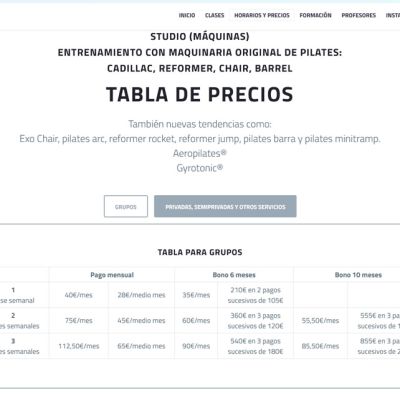
Task: Click the Pago mensual column header
Action: tap(112, 275)
